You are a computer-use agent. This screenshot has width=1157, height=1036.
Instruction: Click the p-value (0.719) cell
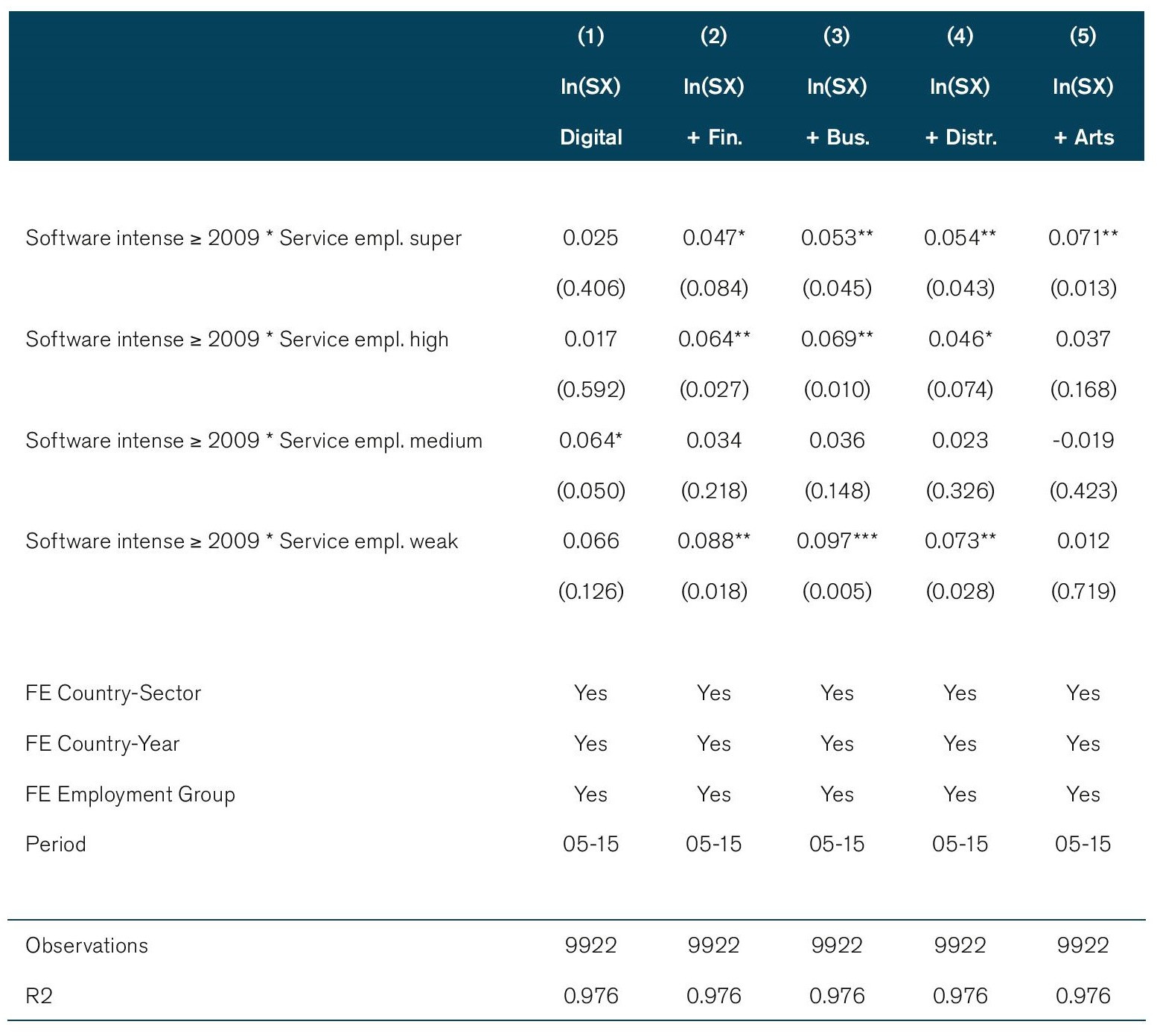pyautogui.click(x=1083, y=592)
